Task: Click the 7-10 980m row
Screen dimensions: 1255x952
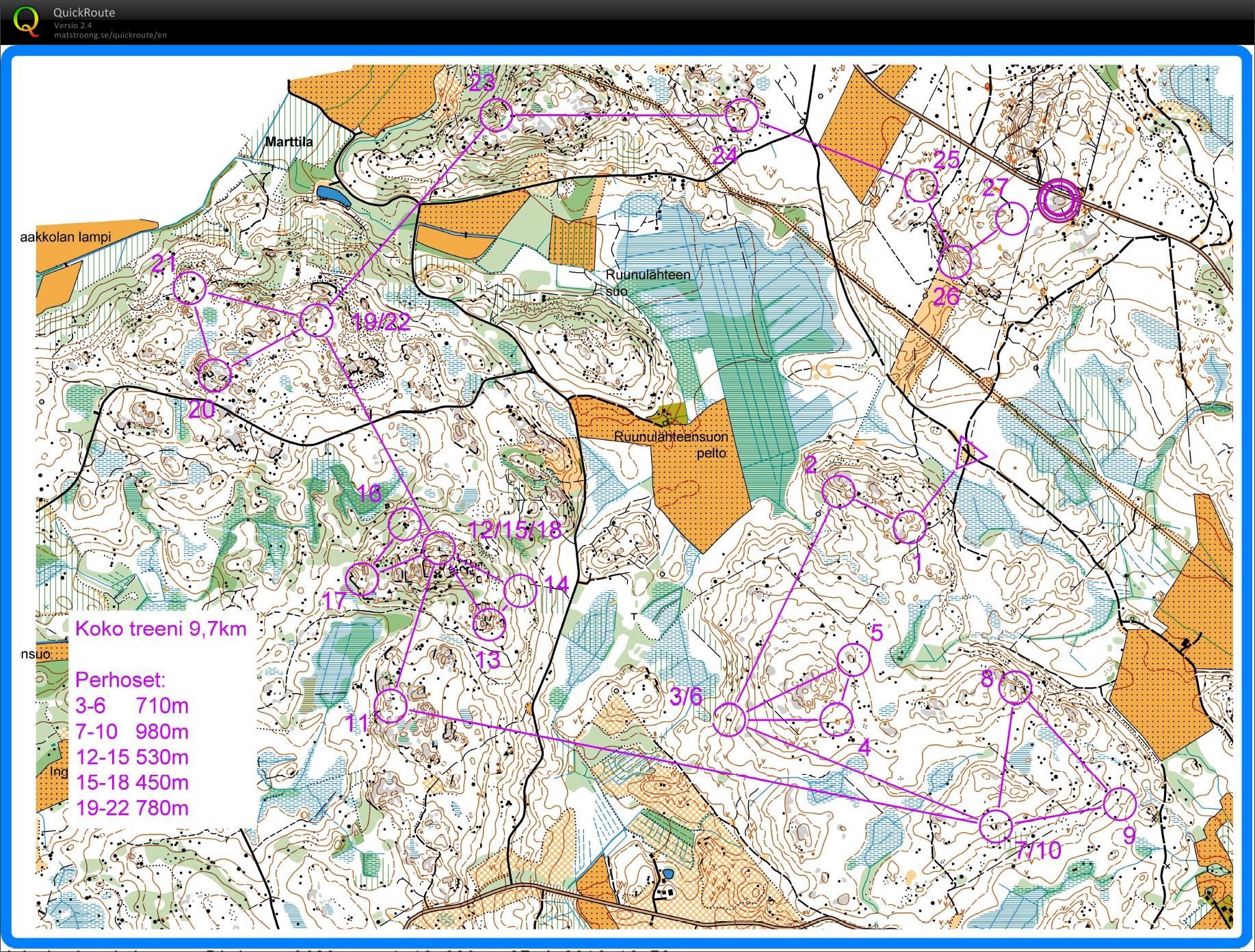Action: [x=132, y=731]
